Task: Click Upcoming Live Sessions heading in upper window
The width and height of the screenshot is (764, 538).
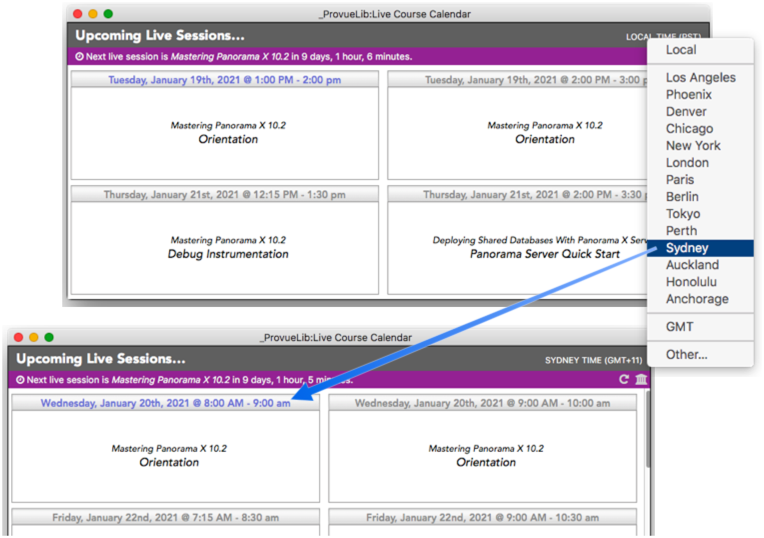Action: coord(160,36)
